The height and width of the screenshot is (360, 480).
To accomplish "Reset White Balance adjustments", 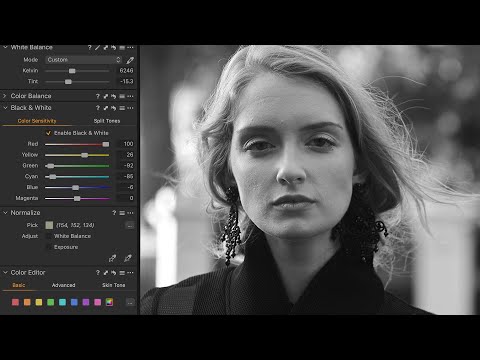I will point(114,48).
